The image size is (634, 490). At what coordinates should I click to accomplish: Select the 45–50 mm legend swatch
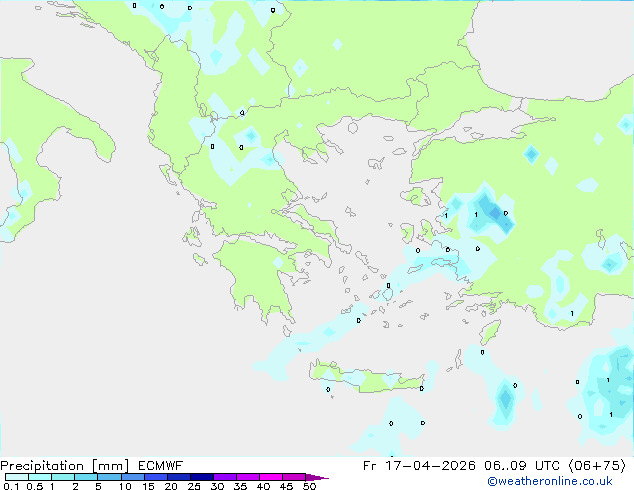294,477
